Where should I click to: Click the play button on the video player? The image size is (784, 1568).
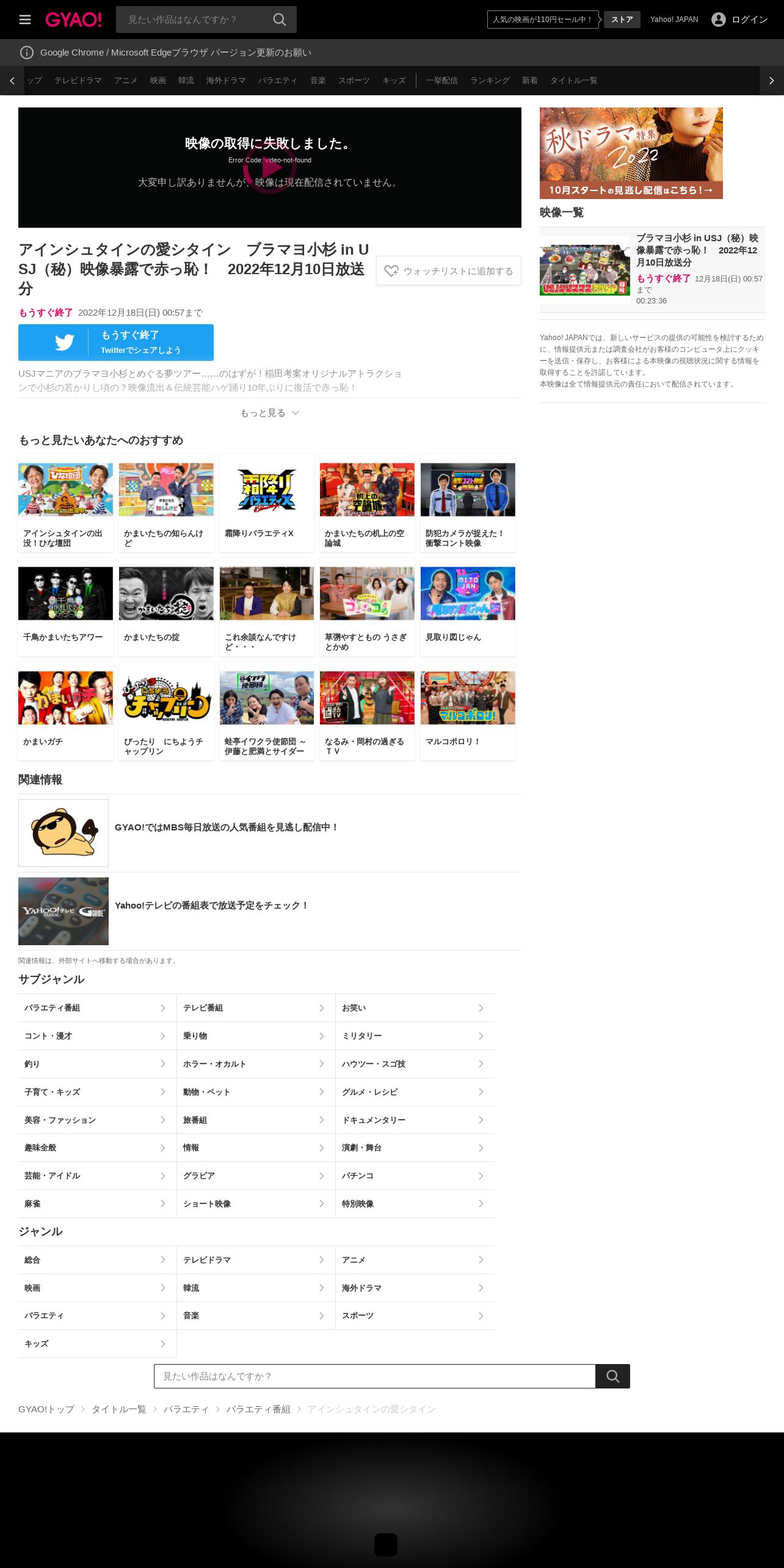pyautogui.click(x=269, y=167)
